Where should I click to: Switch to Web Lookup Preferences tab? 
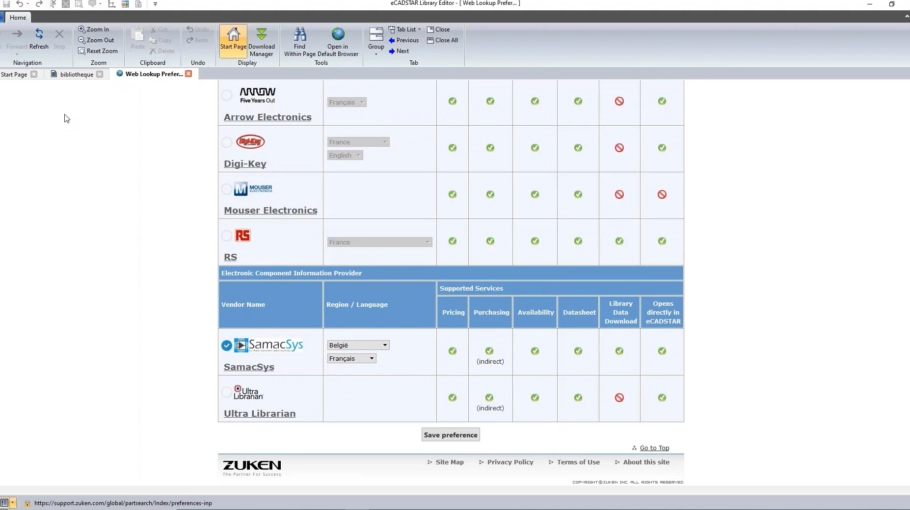coord(154,74)
